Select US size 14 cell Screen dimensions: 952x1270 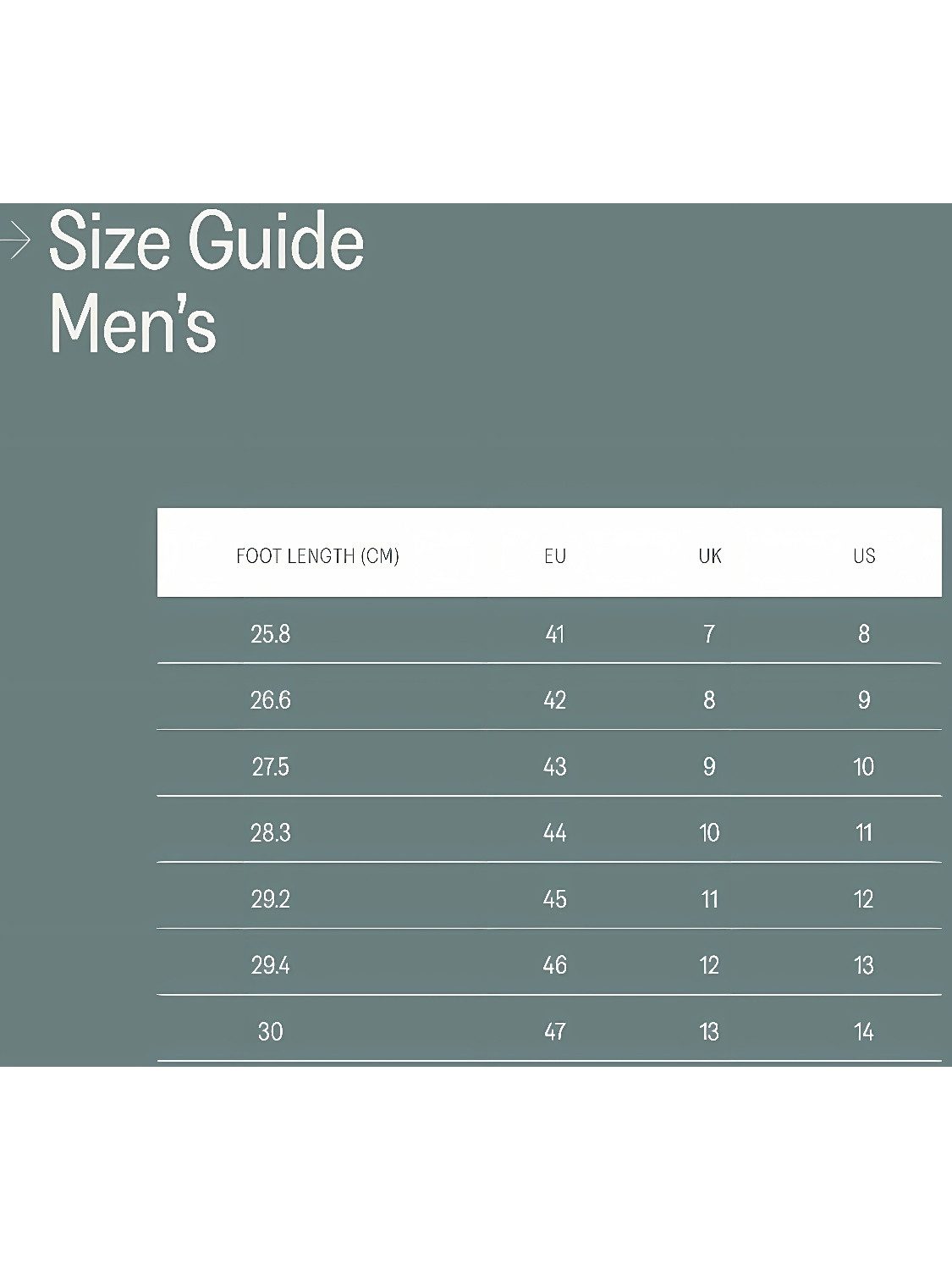(864, 1032)
